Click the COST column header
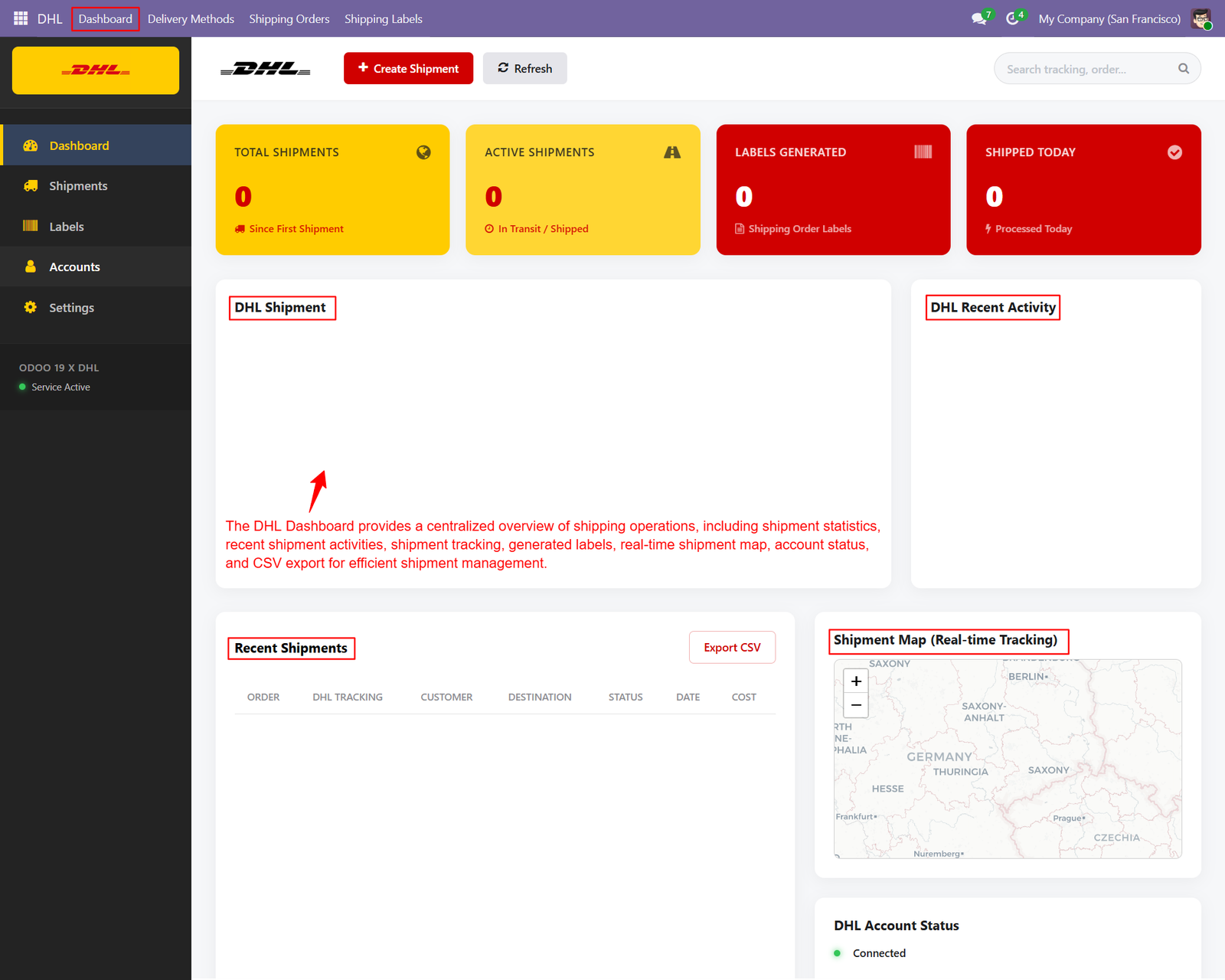1225x980 pixels. (x=743, y=697)
